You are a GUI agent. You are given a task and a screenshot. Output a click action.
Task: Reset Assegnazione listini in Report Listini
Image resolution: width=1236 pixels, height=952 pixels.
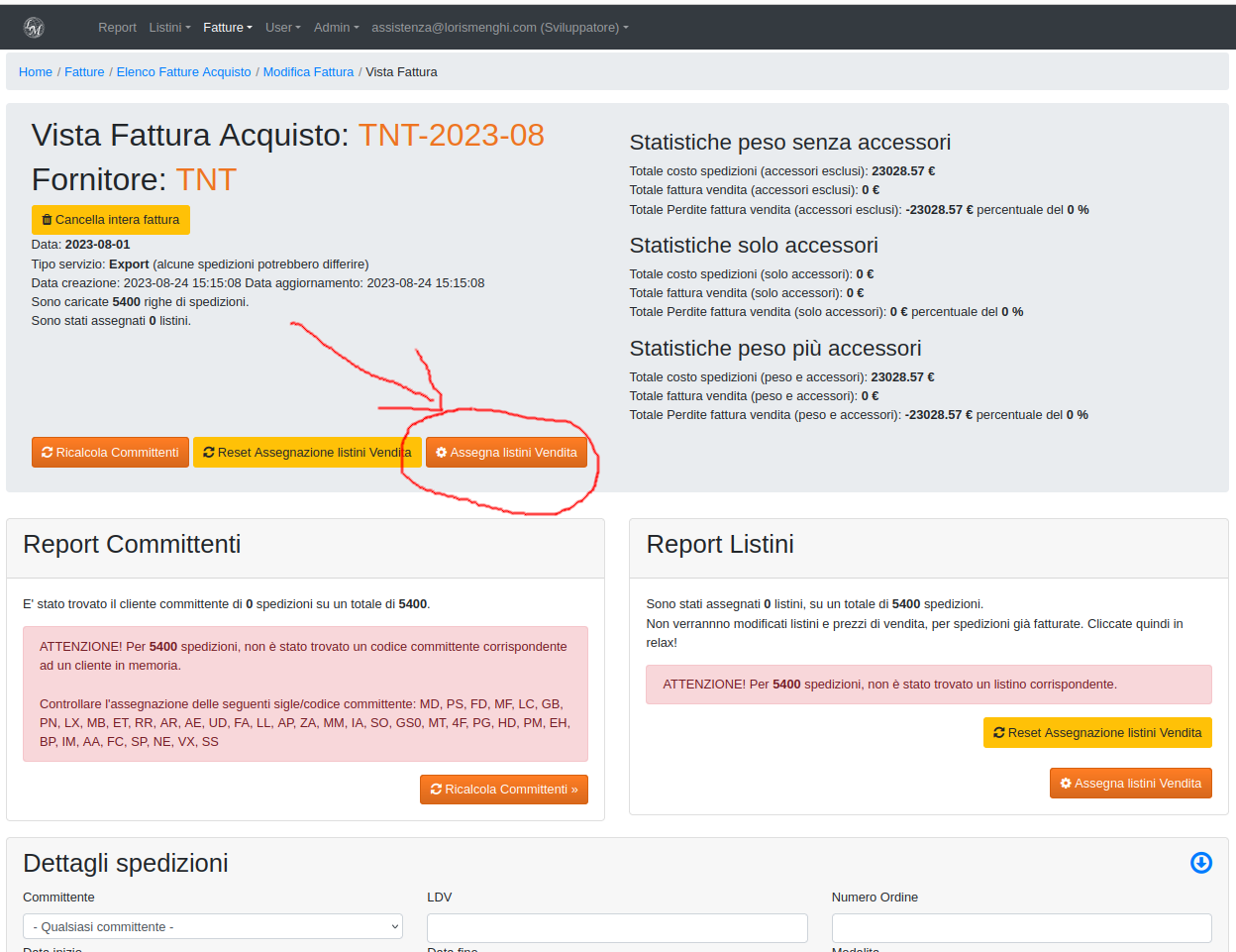(x=1096, y=733)
